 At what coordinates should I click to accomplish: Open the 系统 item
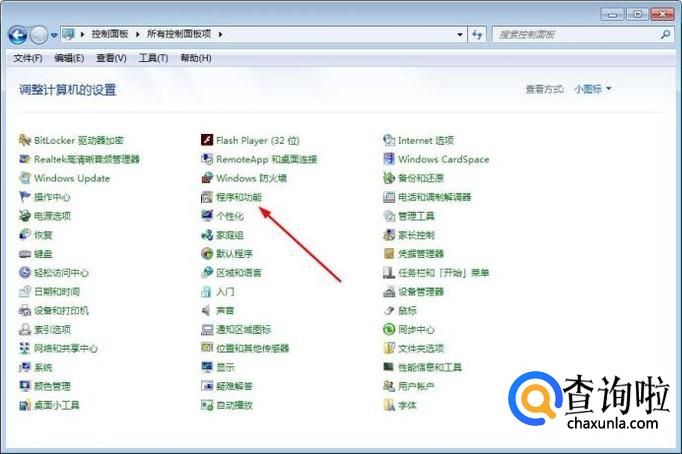(x=36, y=367)
